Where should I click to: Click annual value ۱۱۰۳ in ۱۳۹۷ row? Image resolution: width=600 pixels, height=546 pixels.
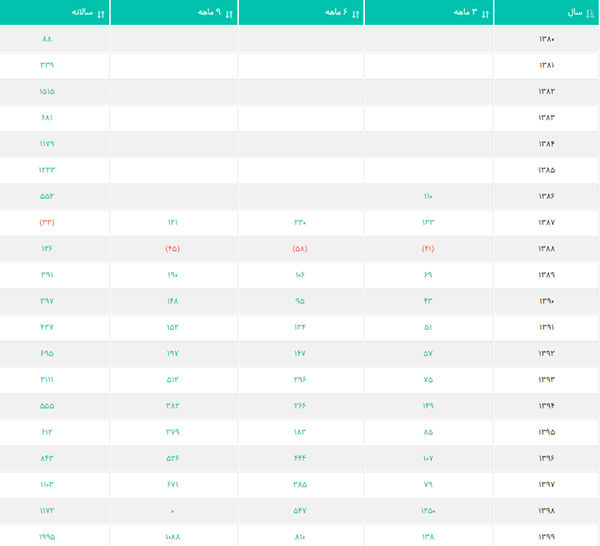pyautogui.click(x=47, y=484)
